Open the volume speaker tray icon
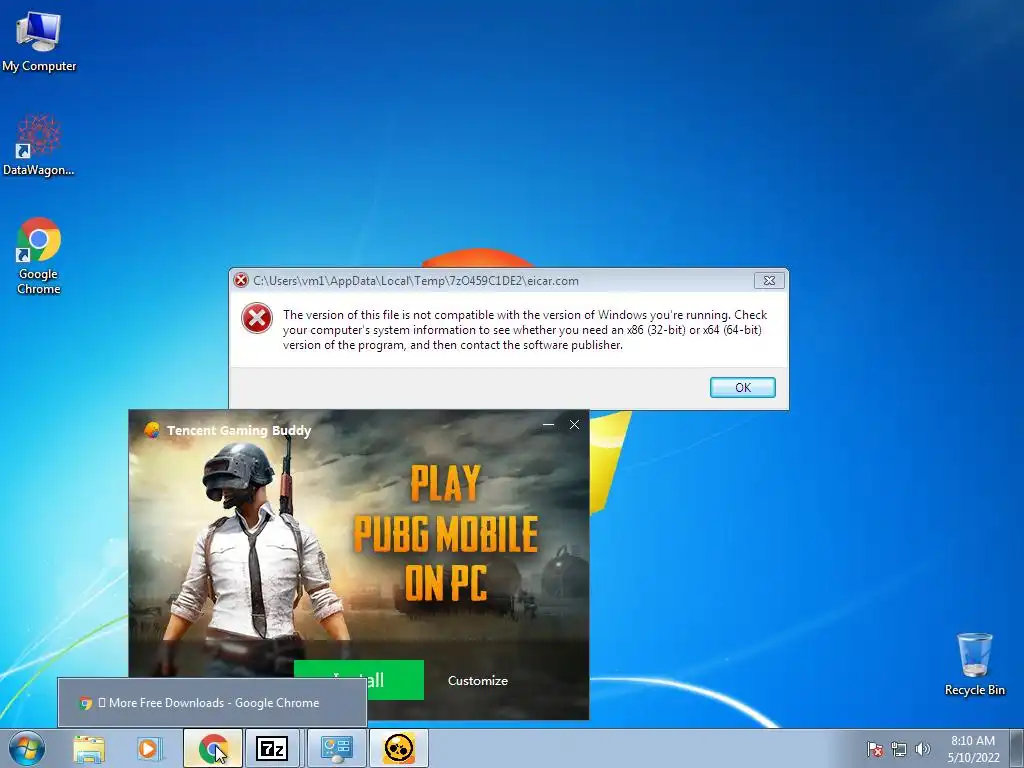1024x768 pixels. pos(923,749)
